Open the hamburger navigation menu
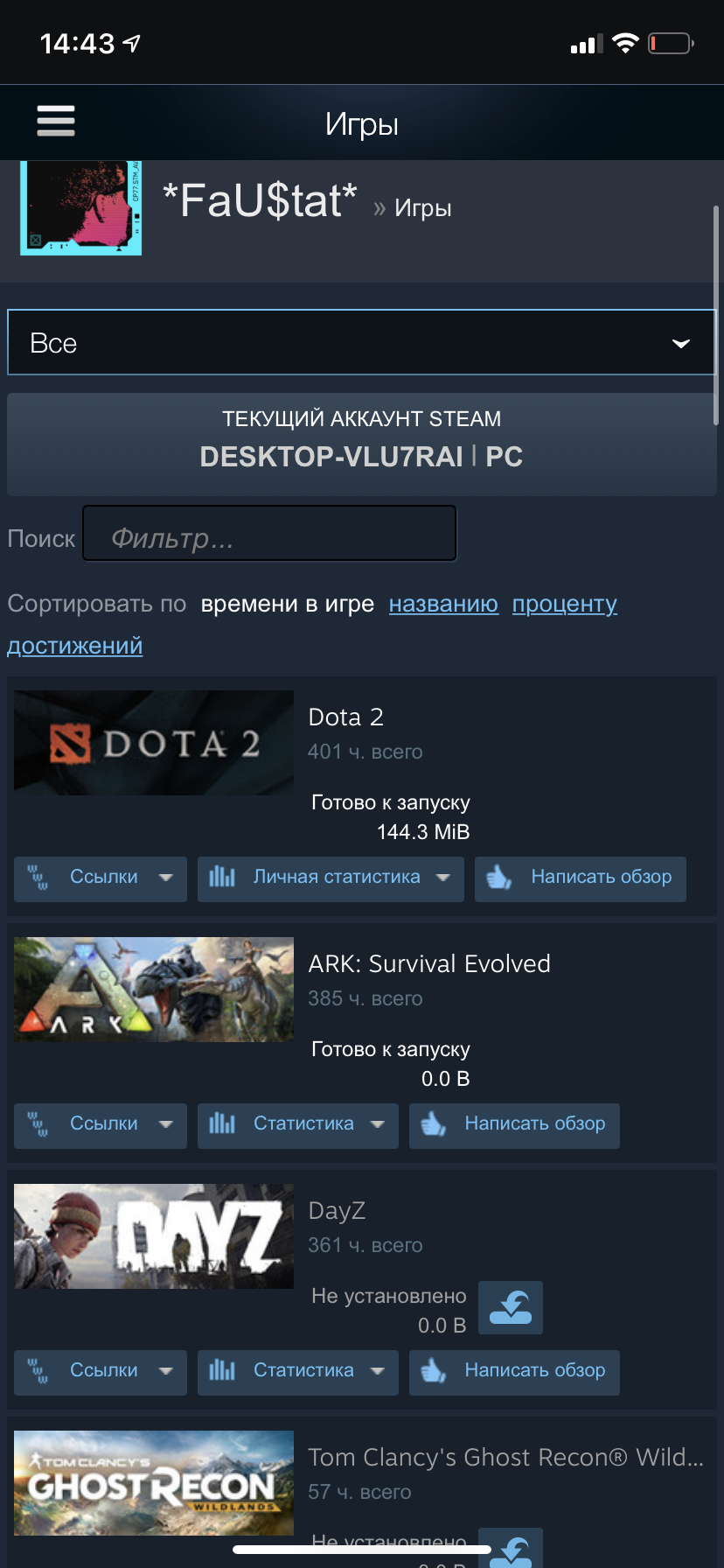Image resolution: width=724 pixels, height=1568 pixels. (x=56, y=121)
